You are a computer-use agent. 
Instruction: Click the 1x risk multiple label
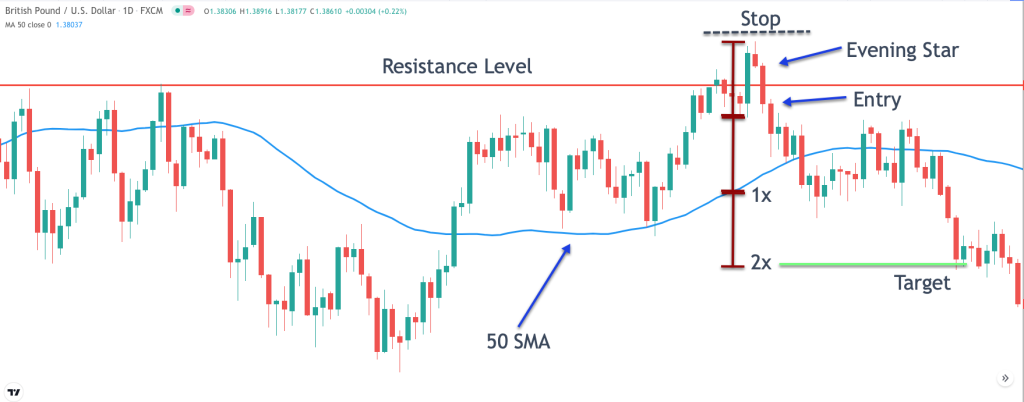[x=761, y=195]
